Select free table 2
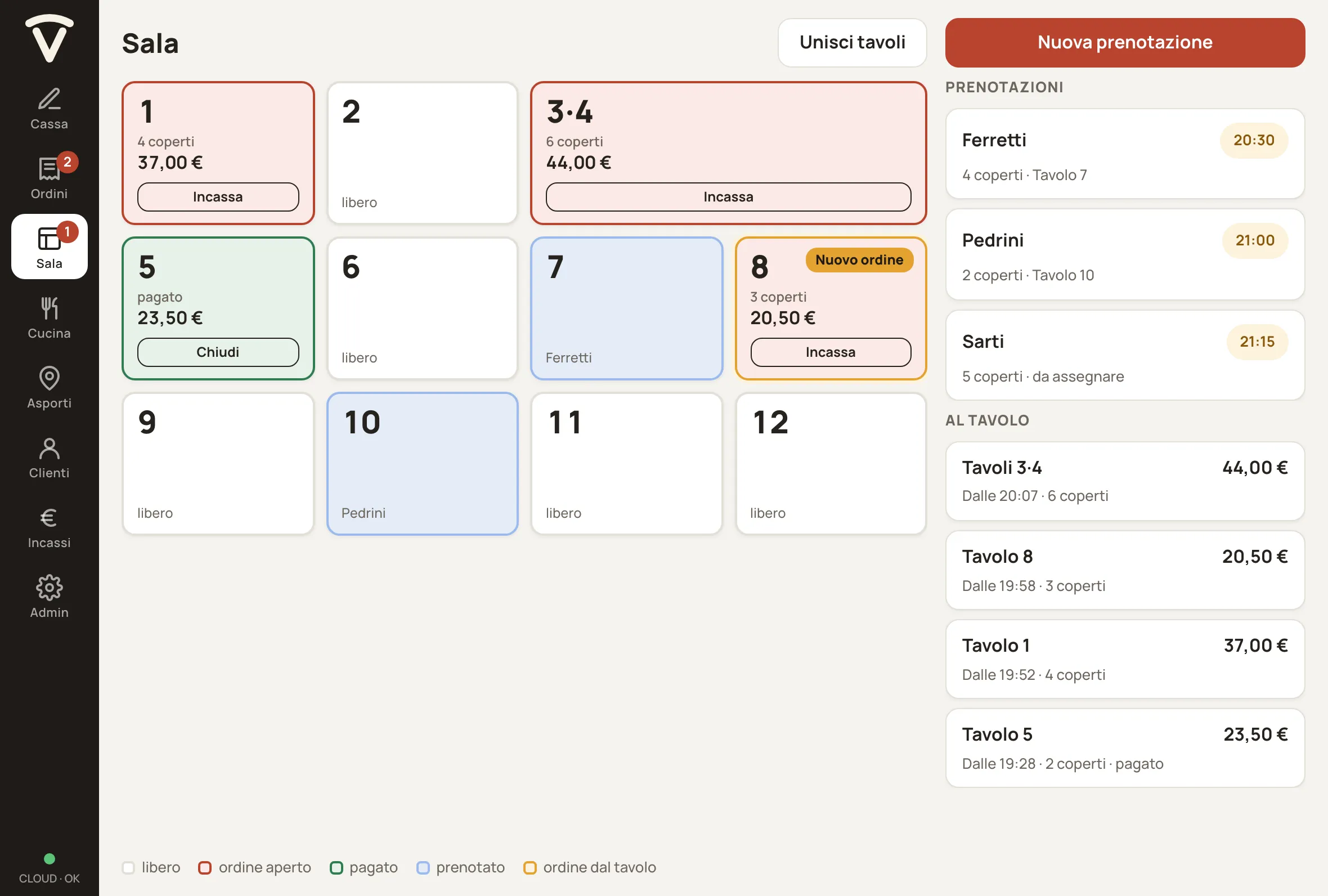This screenshot has height=896, width=1328. [x=422, y=153]
